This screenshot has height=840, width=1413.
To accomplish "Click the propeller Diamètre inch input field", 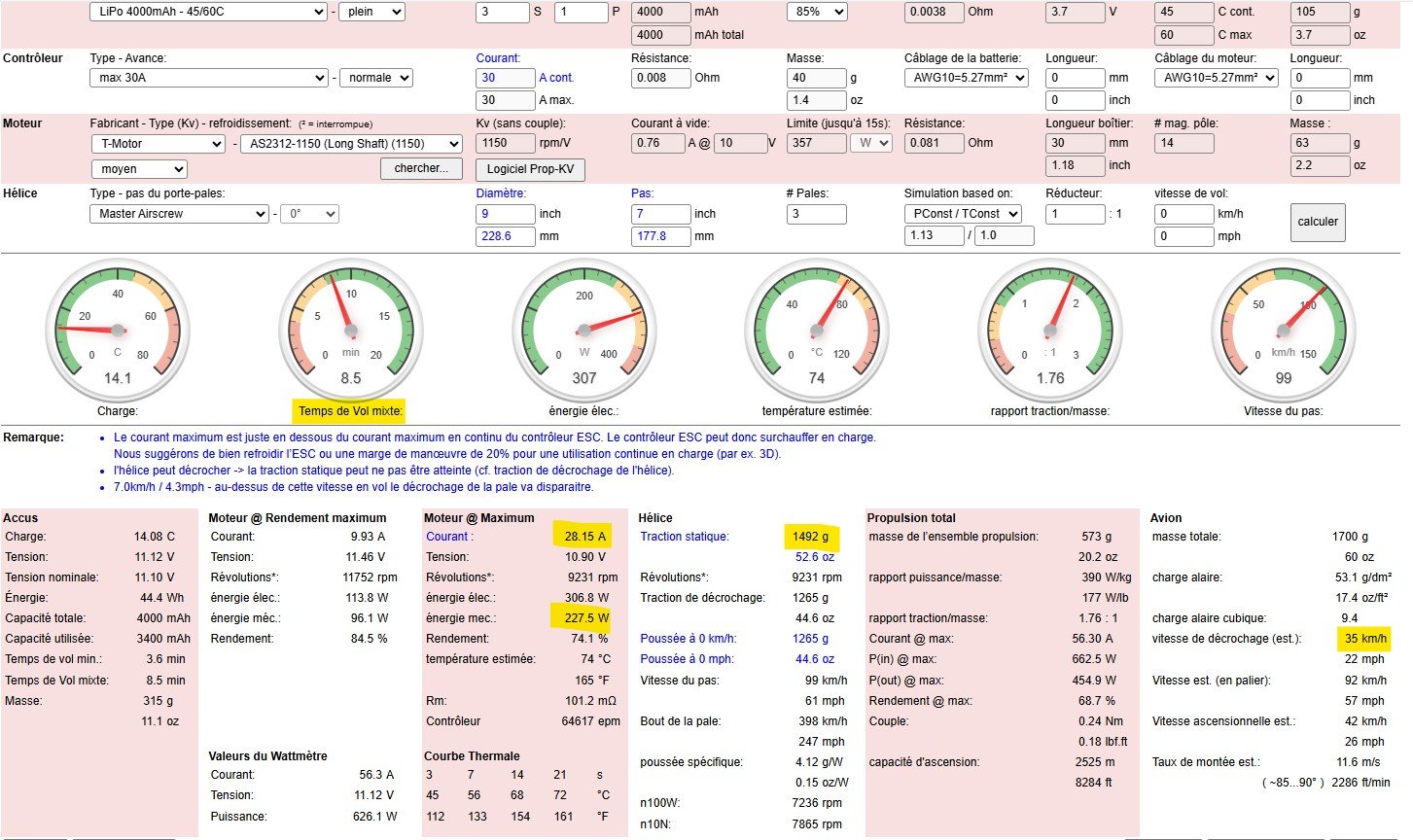I will (506, 214).
